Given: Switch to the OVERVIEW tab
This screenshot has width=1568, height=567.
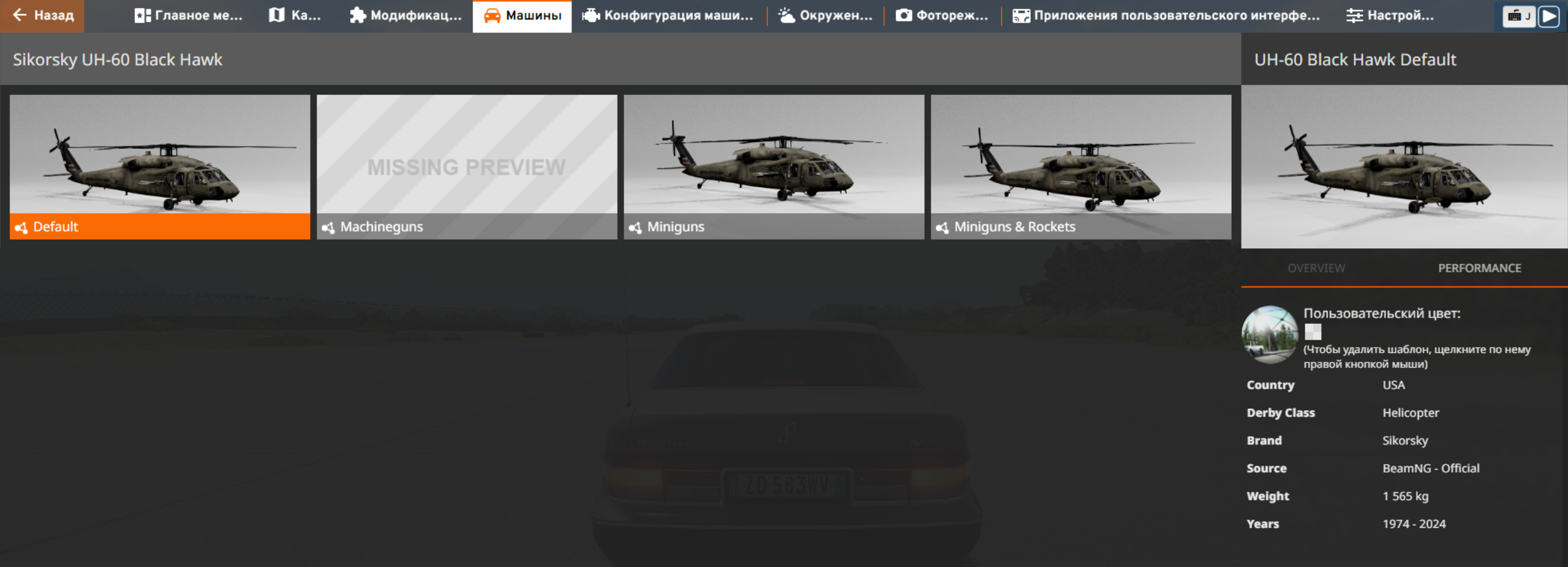Looking at the screenshot, I should click(1316, 268).
